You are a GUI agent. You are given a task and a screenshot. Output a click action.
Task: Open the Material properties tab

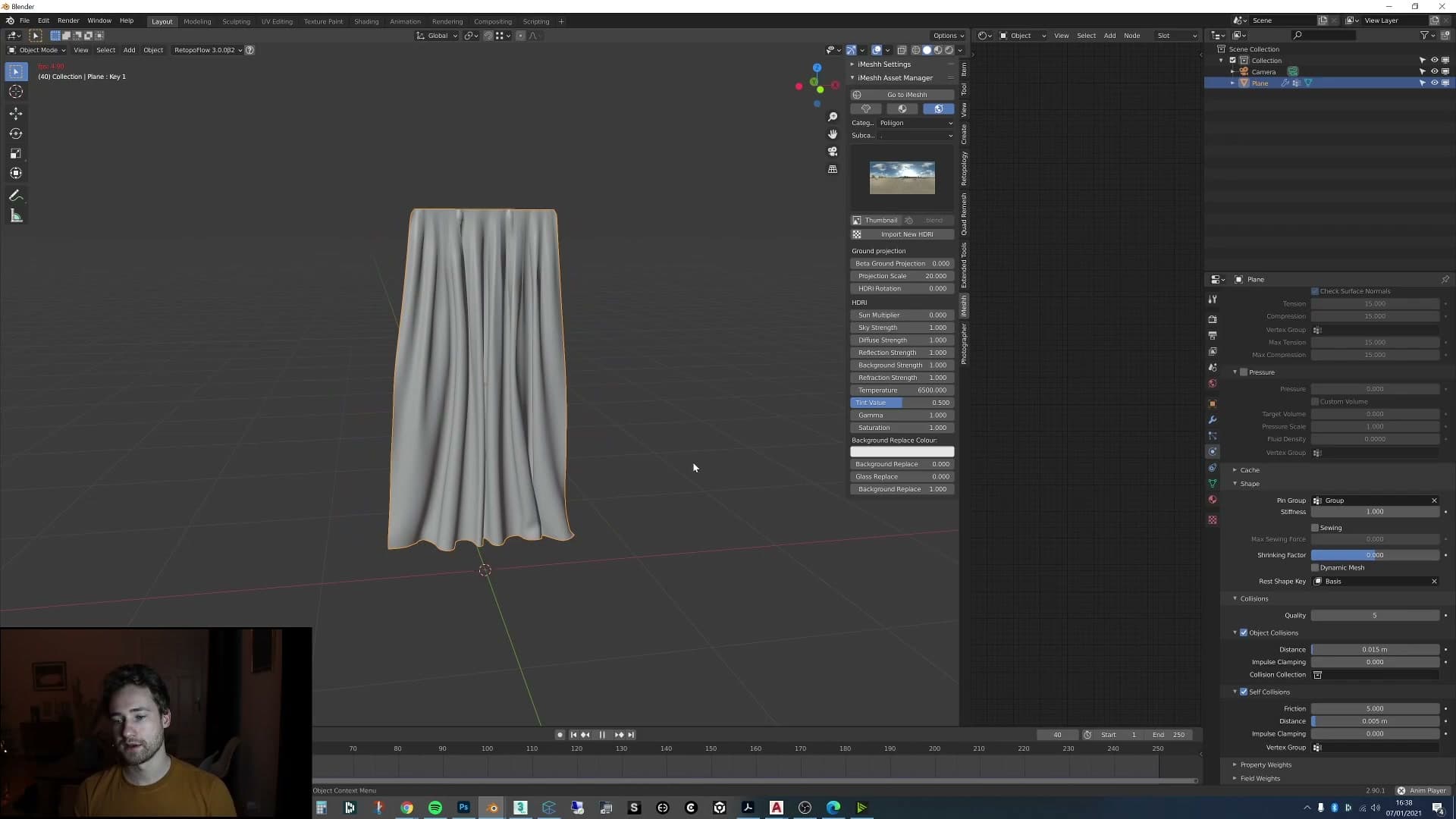pyautogui.click(x=1213, y=500)
